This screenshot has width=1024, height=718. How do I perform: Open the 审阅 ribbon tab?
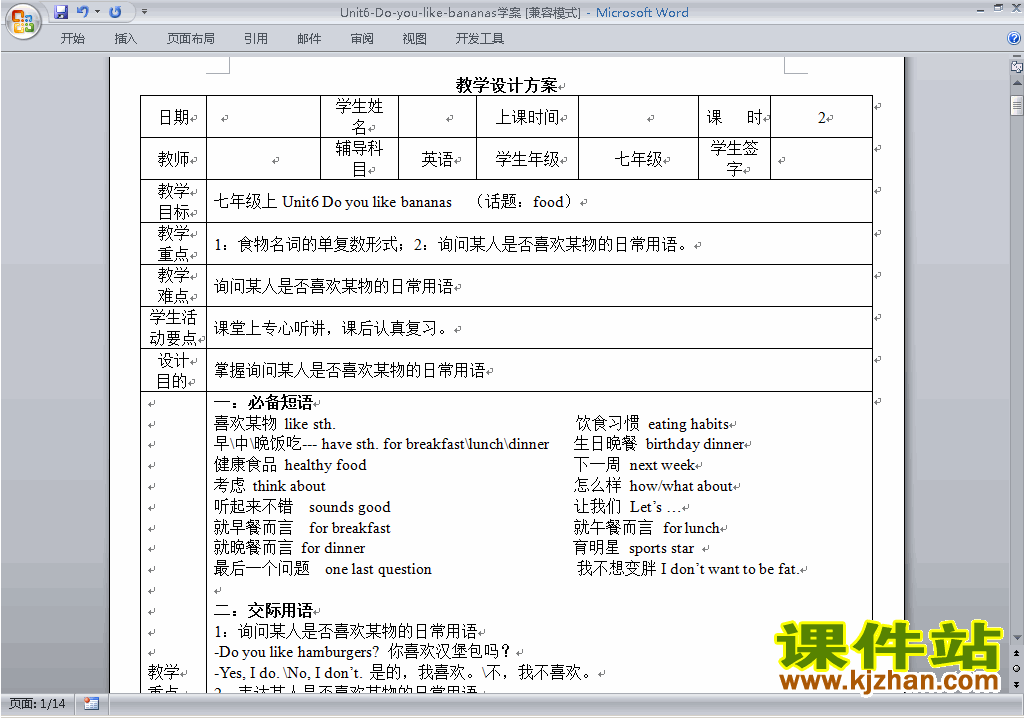362,39
